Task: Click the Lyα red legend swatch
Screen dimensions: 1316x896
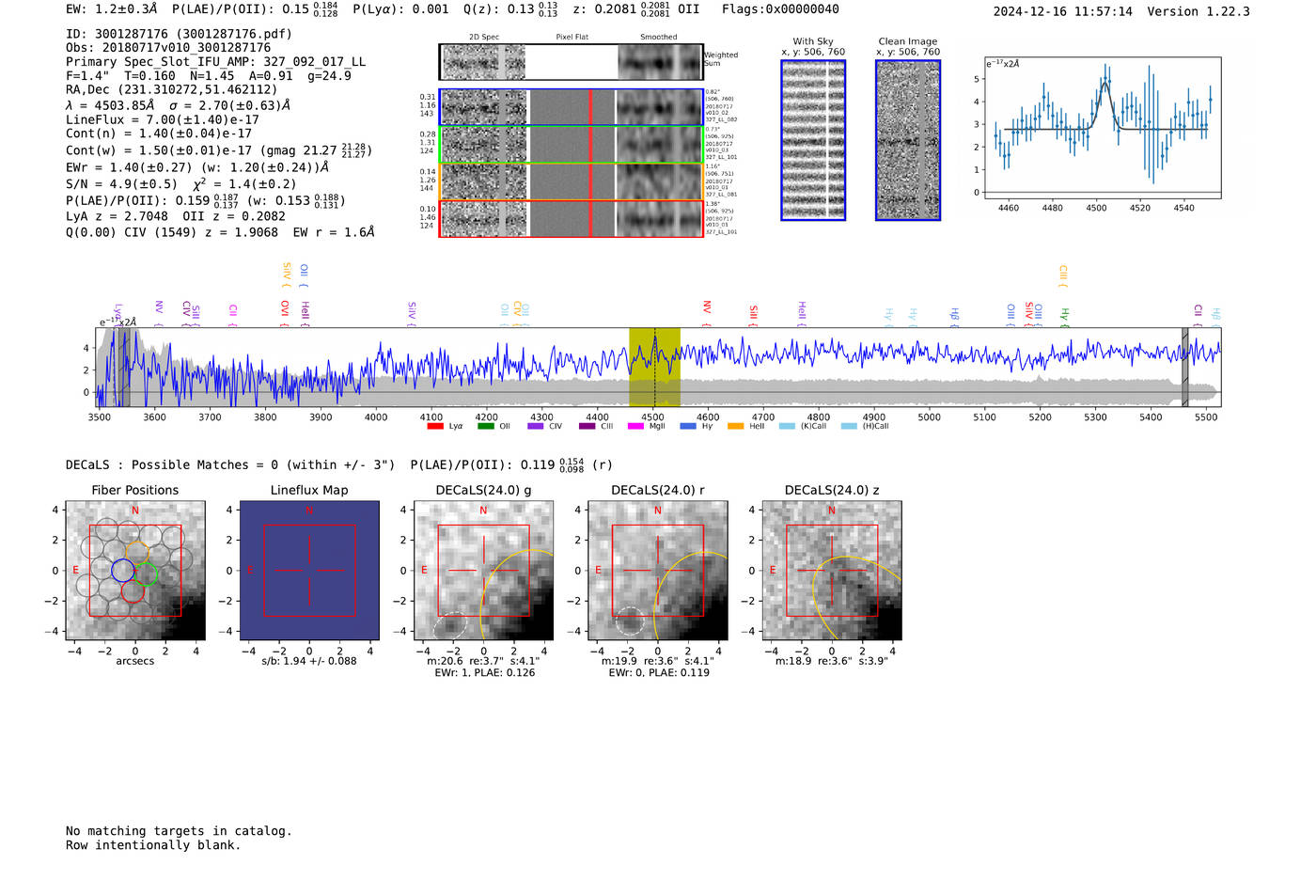Action: pyautogui.click(x=434, y=426)
